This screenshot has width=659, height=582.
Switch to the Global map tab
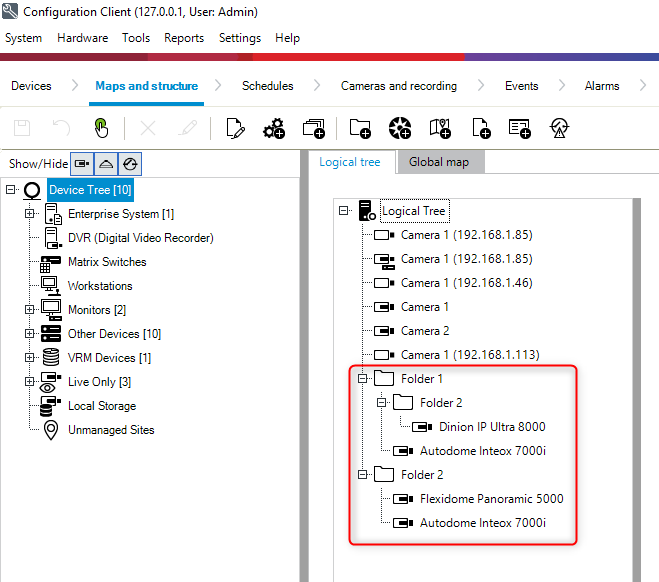point(438,162)
